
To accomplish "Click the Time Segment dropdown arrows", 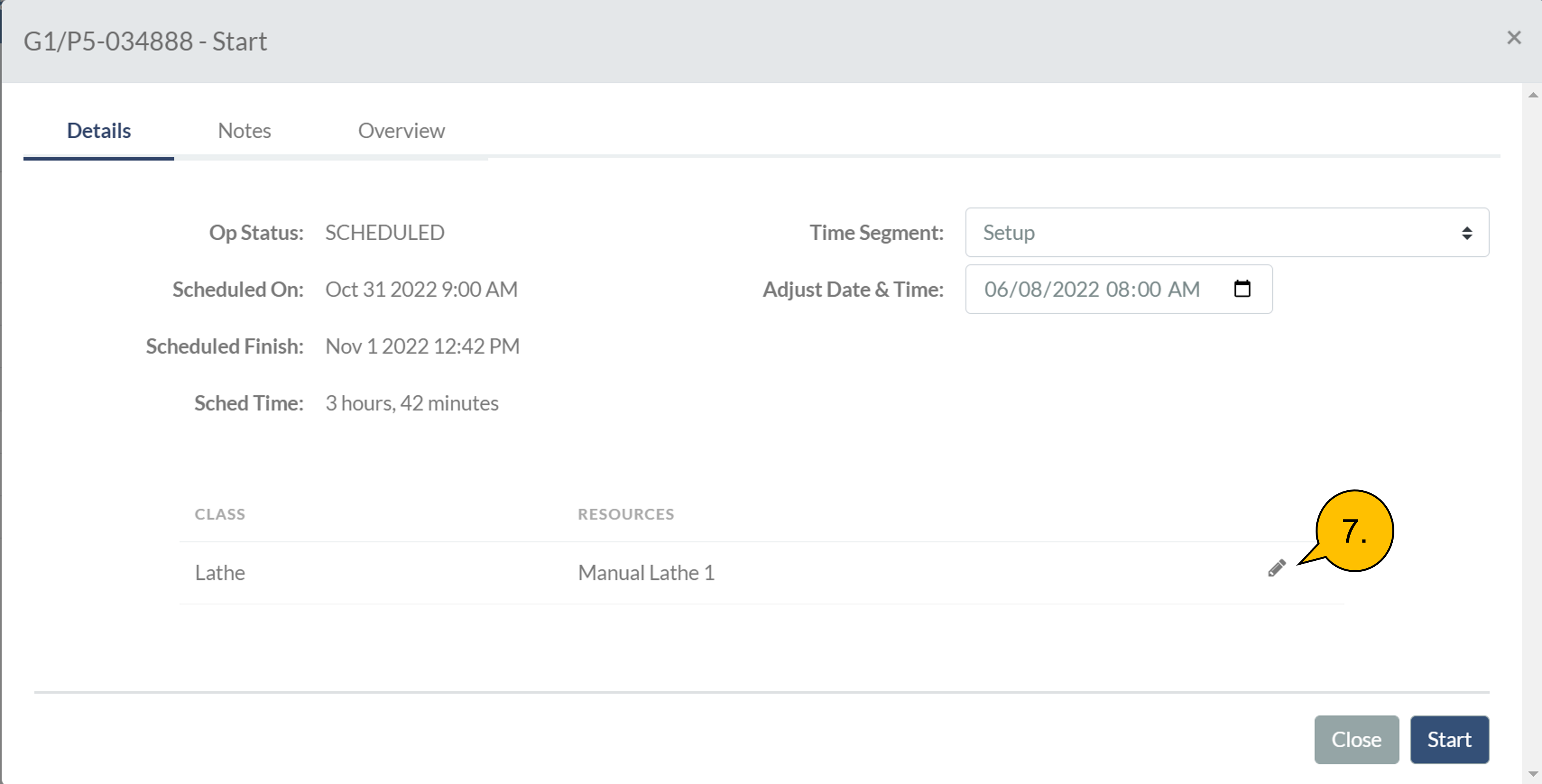I will 1466,233.
